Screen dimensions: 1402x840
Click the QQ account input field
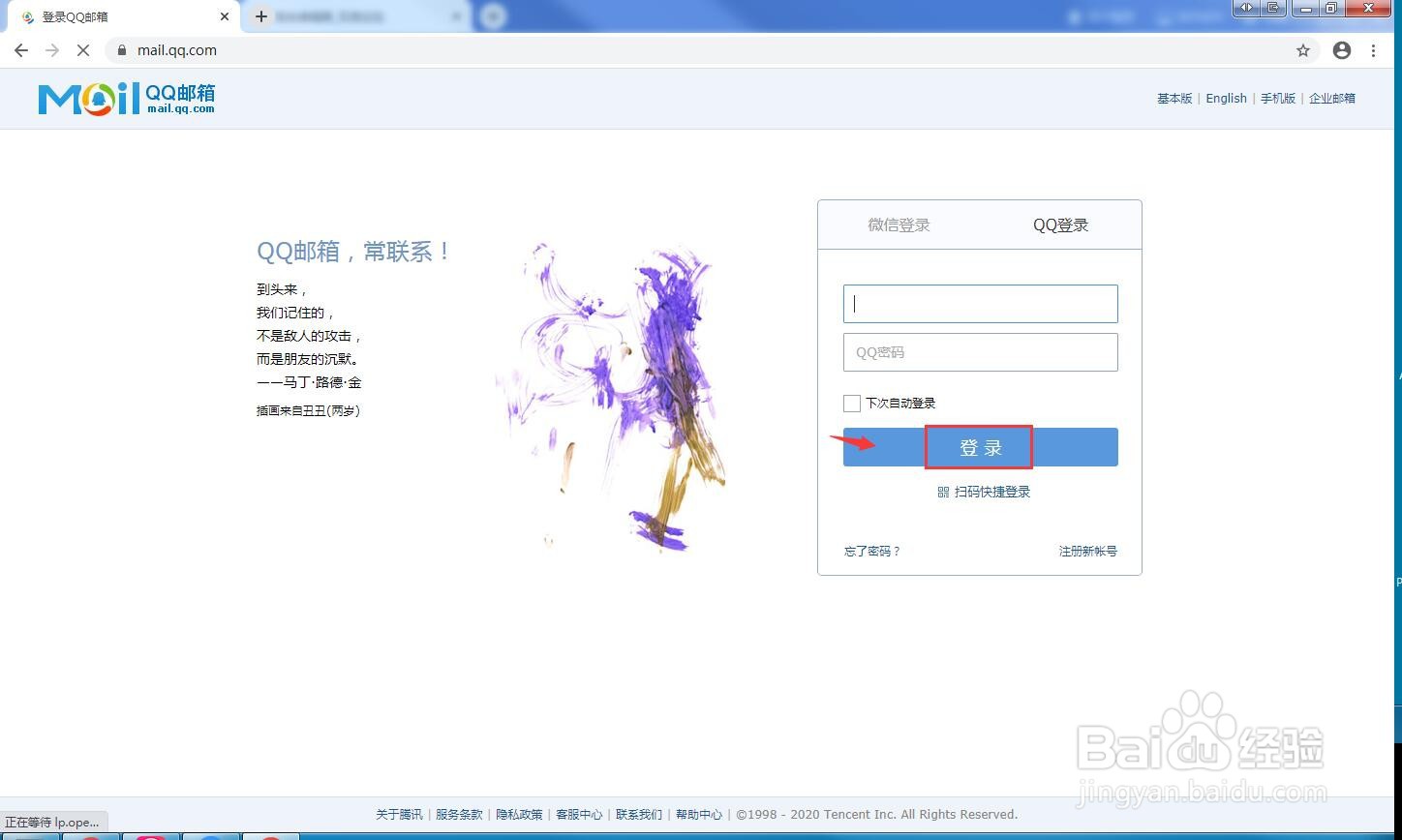[981, 304]
